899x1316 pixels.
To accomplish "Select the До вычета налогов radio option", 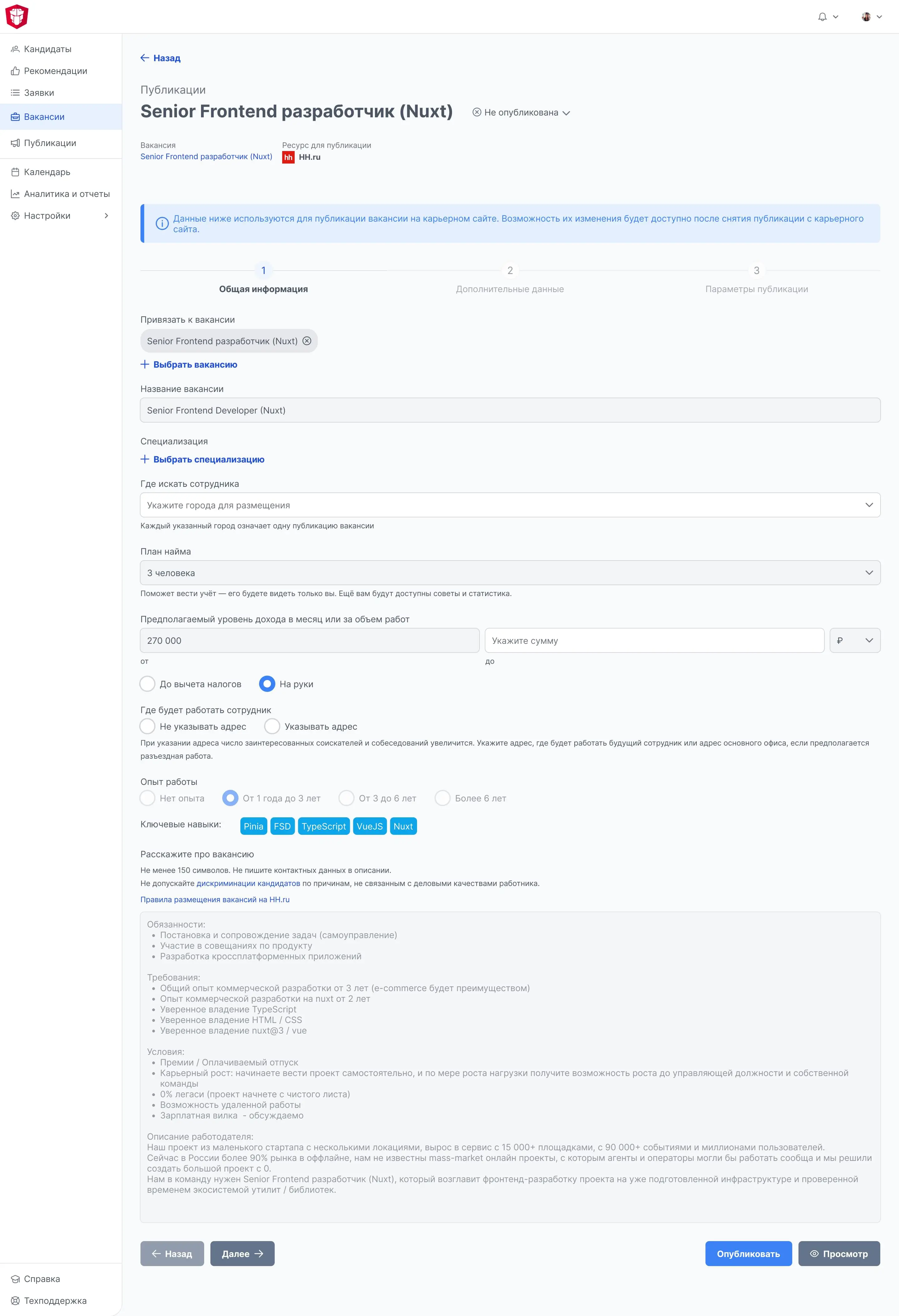I will point(148,684).
